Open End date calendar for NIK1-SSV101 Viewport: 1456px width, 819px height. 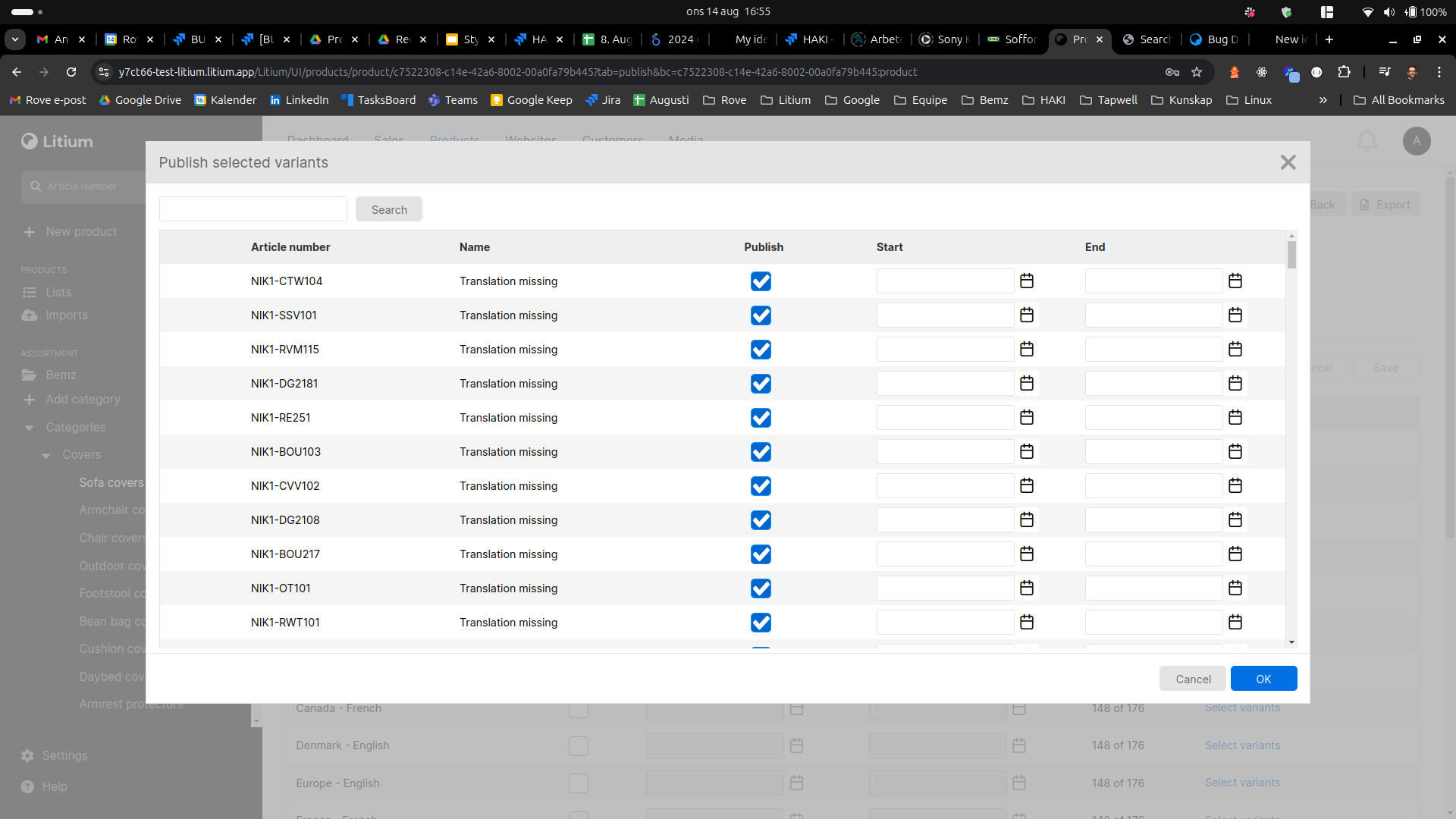1235,315
